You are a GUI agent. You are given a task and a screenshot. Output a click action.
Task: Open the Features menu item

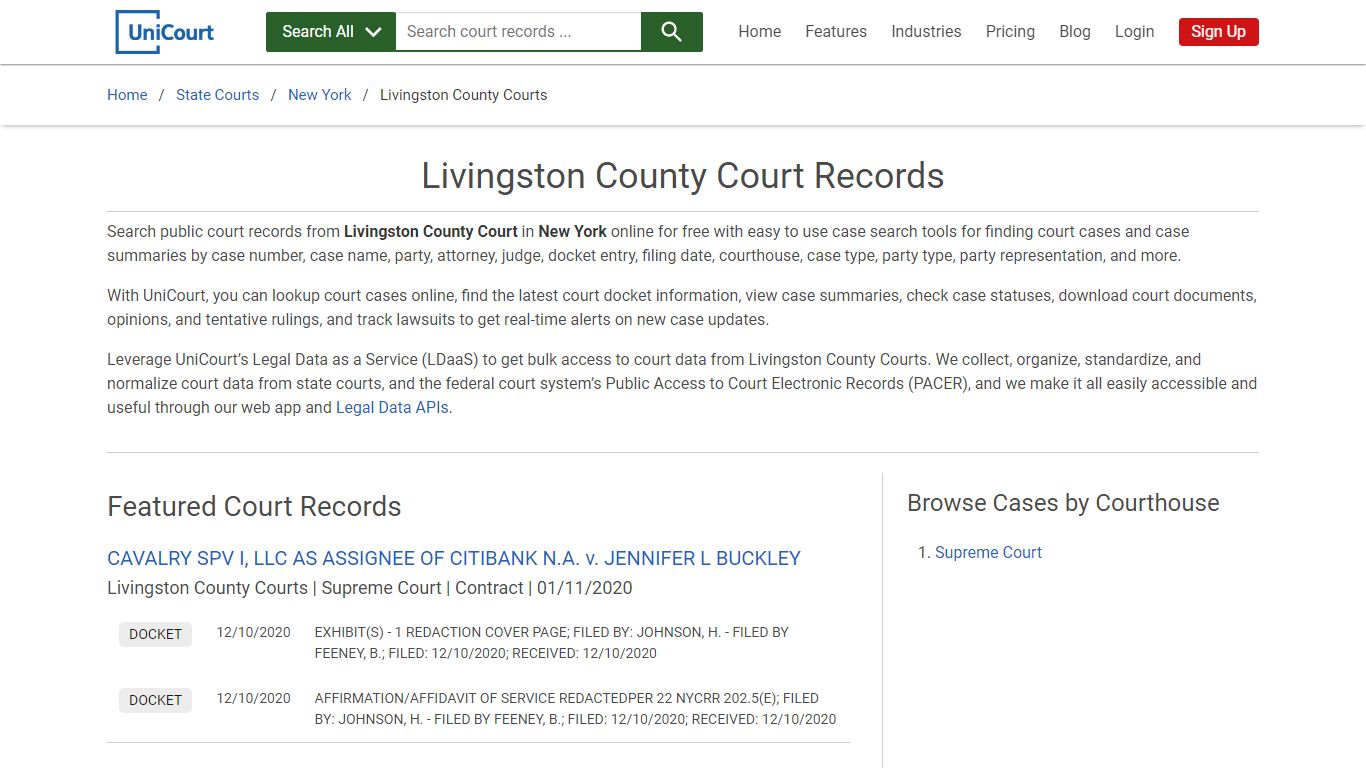pyautogui.click(x=836, y=32)
